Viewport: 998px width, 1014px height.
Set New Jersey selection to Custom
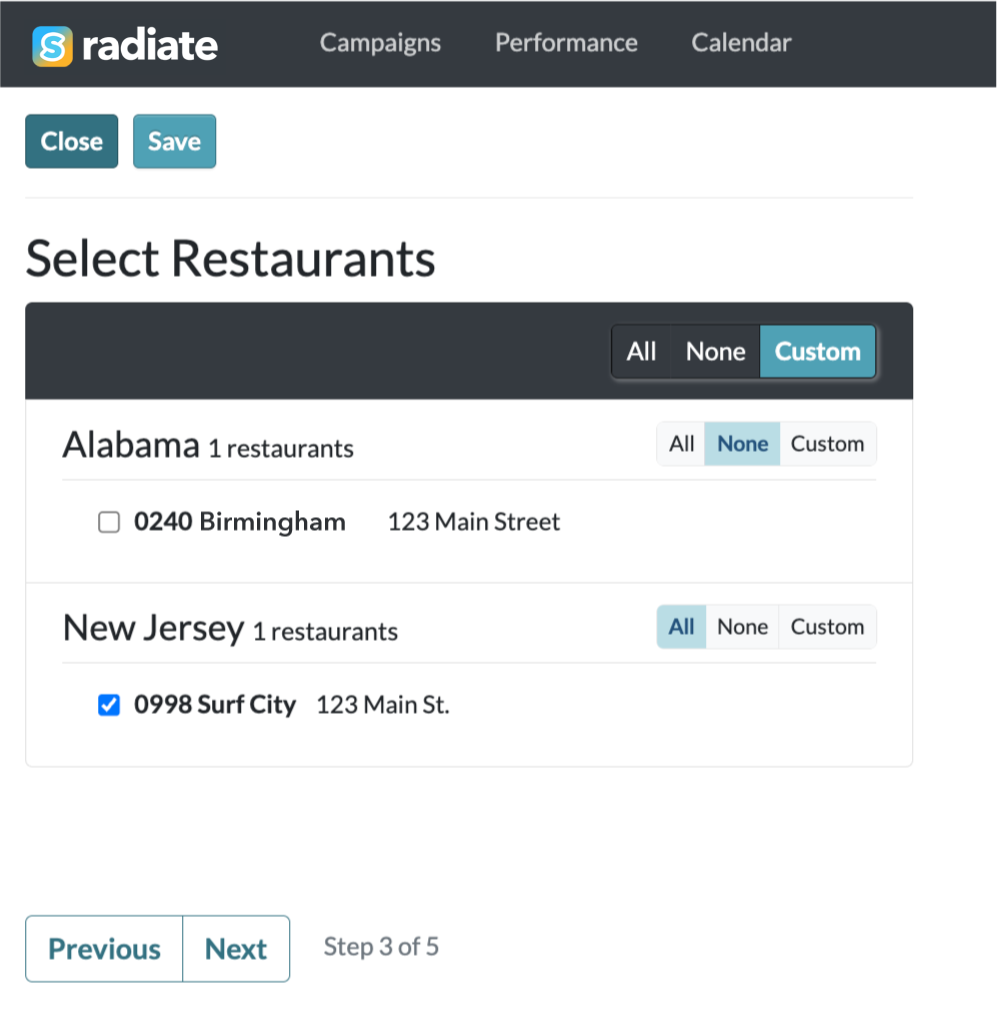827,627
